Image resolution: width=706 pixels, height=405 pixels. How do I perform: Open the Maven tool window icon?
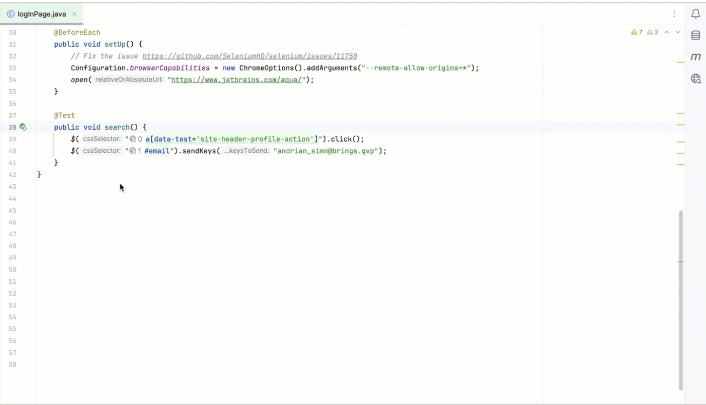click(696, 57)
